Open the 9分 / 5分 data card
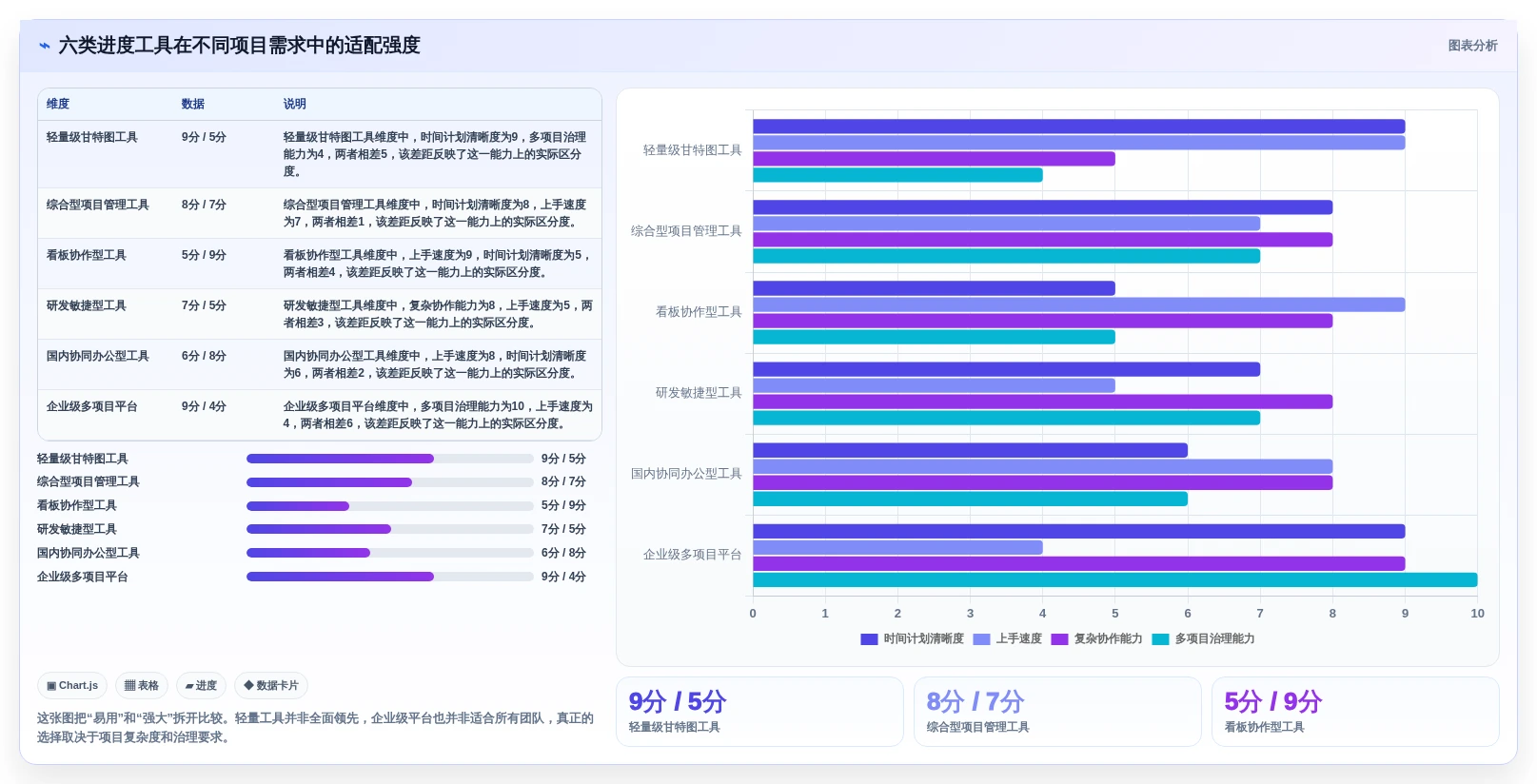 pyautogui.click(x=759, y=712)
